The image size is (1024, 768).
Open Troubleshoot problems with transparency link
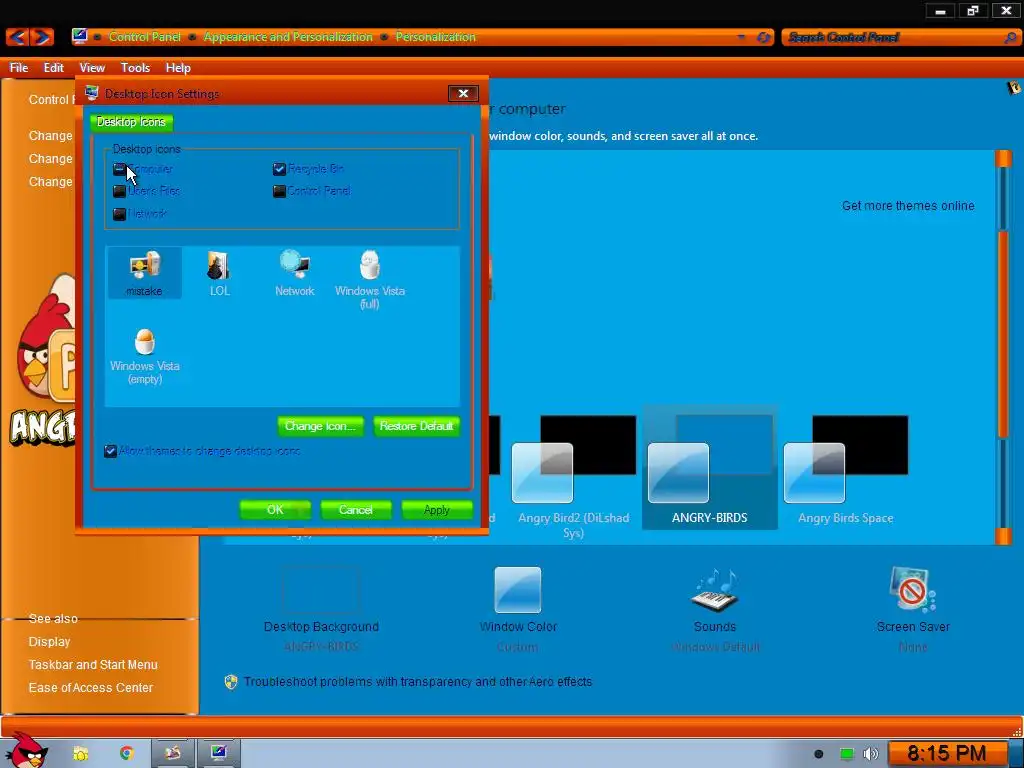(418, 682)
